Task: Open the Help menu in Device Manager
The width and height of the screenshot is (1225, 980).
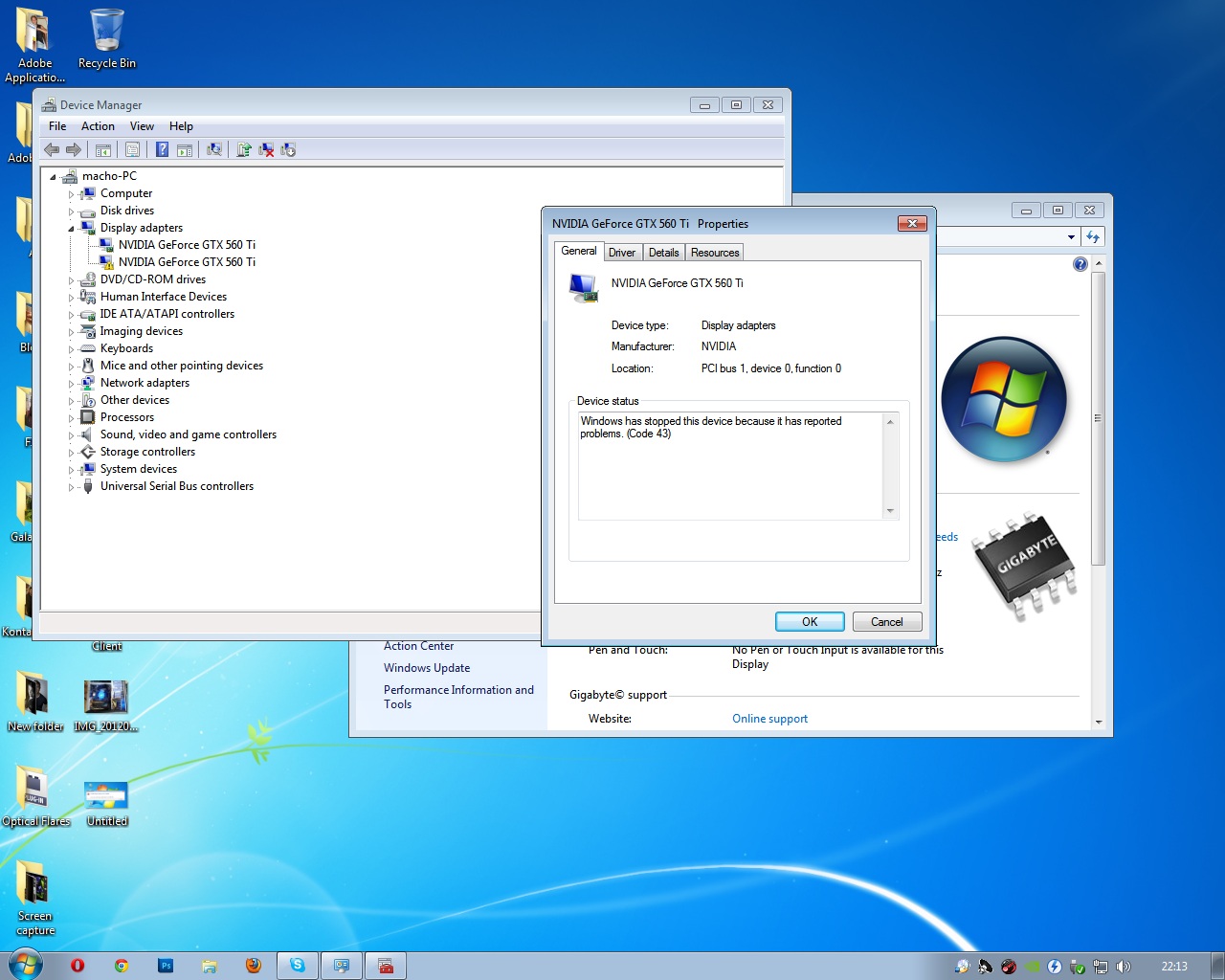Action: [x=181, y=126]
